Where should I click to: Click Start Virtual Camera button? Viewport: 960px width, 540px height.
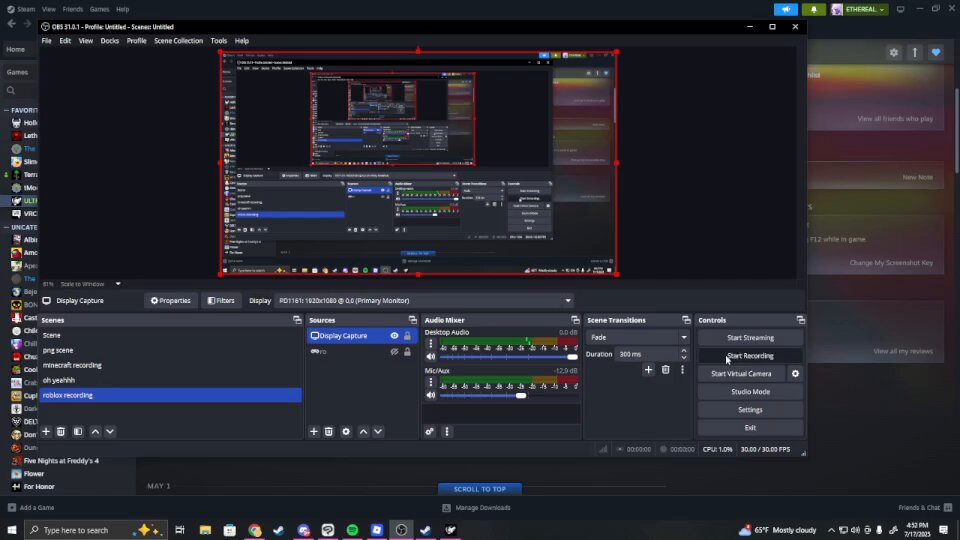(741, 373)
